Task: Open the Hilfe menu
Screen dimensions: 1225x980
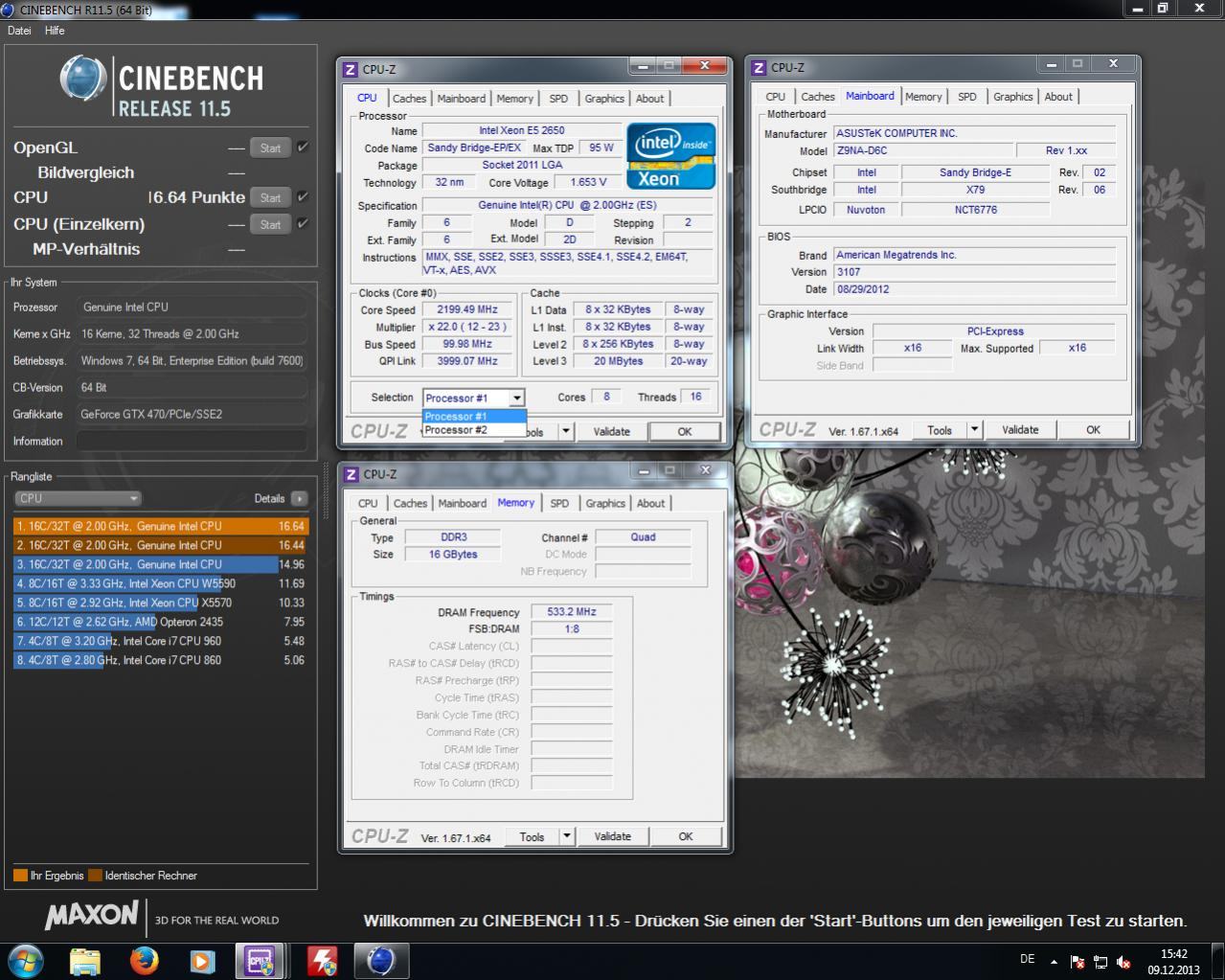Action: click(x=55, y=31)
